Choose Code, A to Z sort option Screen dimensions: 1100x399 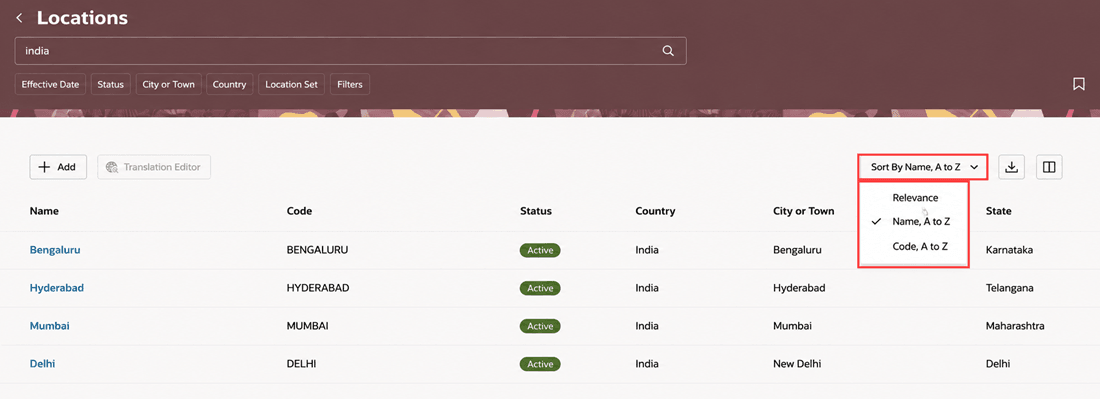pyautogui.click(x=920, y=246)
